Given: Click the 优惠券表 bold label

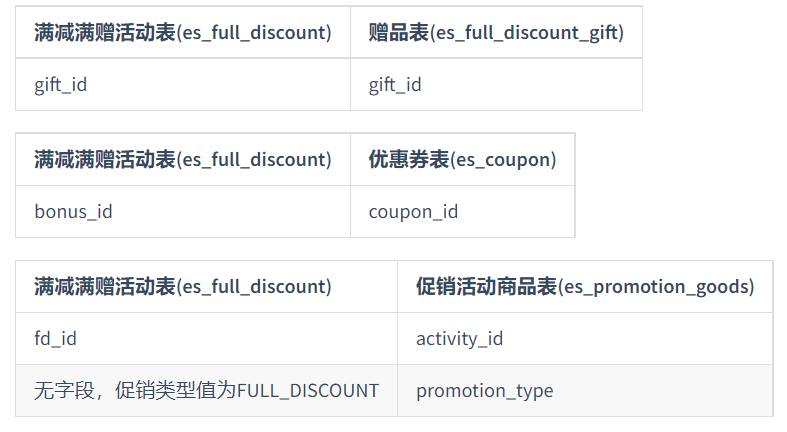Looking at the screenshot, I should [x=409, y=160].
